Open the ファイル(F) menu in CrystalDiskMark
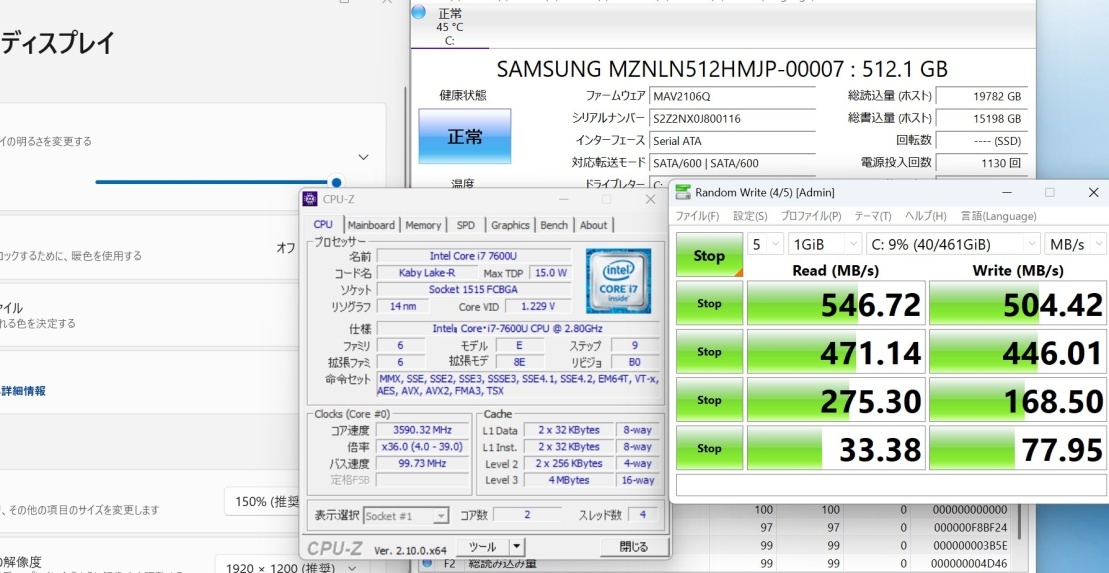Viewport: 1109px width, 573px height. pos(697,216)
